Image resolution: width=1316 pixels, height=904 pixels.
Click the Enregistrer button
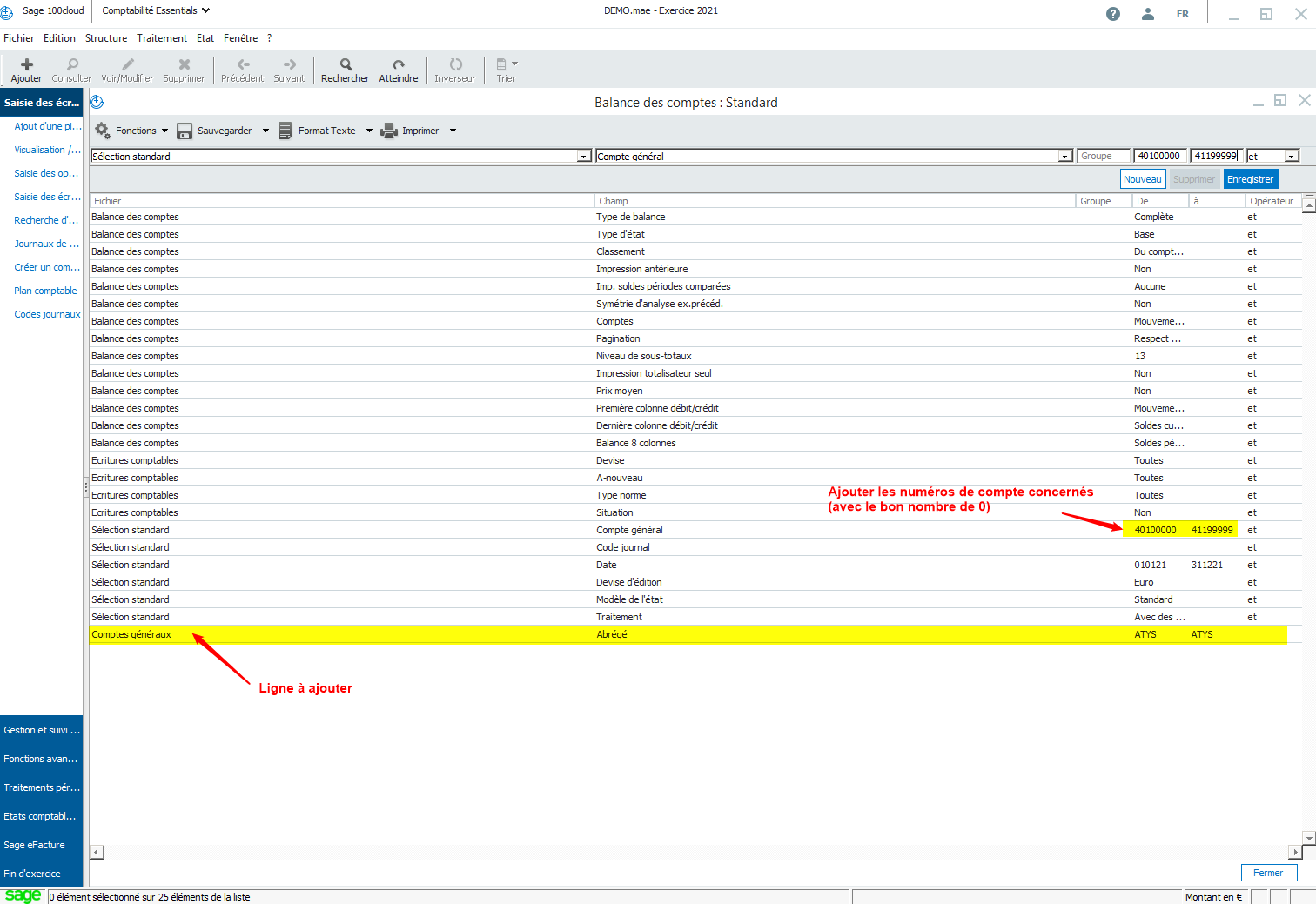pyautogui.click(x=1250, y=179)
